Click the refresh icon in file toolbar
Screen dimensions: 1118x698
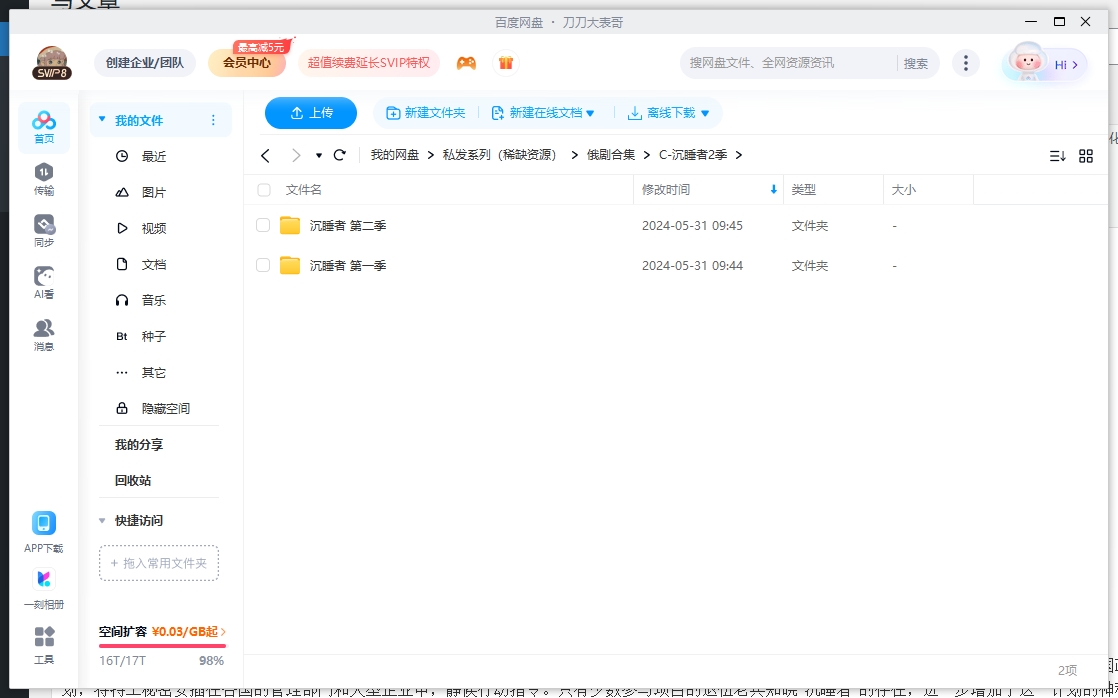tap(339, 155)
